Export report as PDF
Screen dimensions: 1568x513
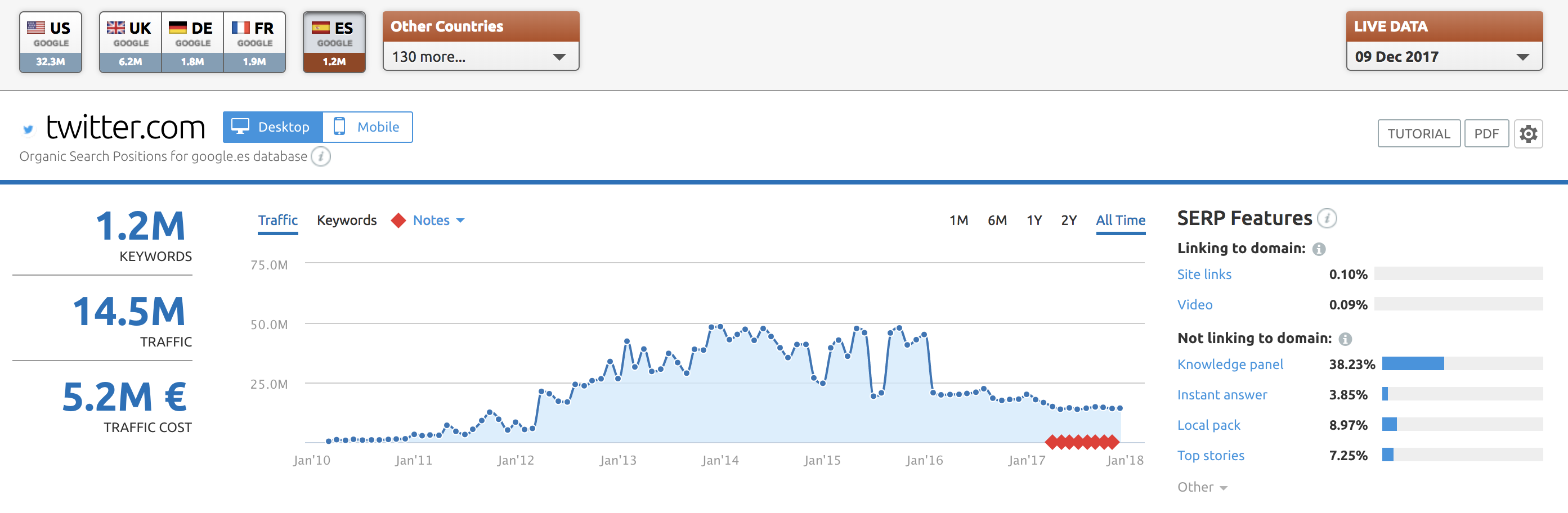pyautogui.click(x=1486, y=134)
